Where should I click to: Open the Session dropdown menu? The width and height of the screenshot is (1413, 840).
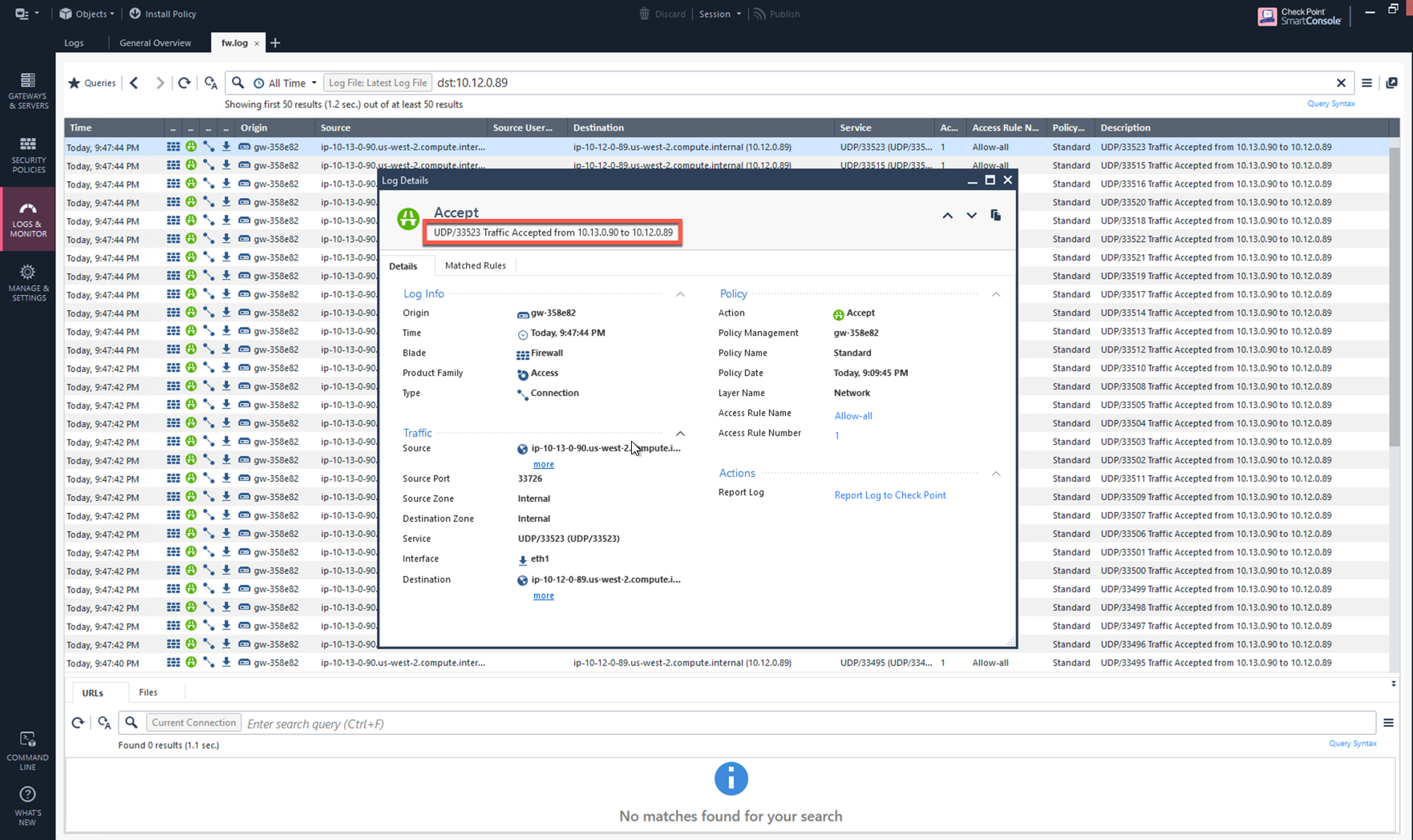719,14
